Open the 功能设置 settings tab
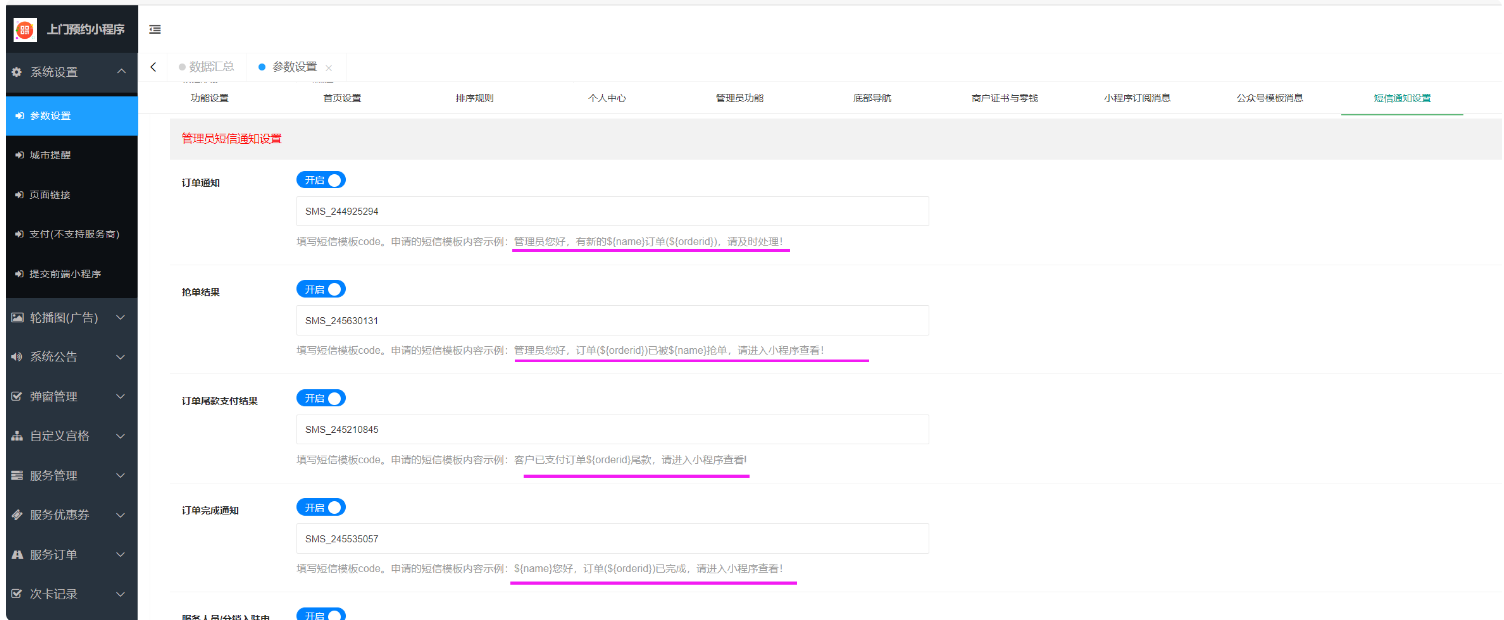 209,98
